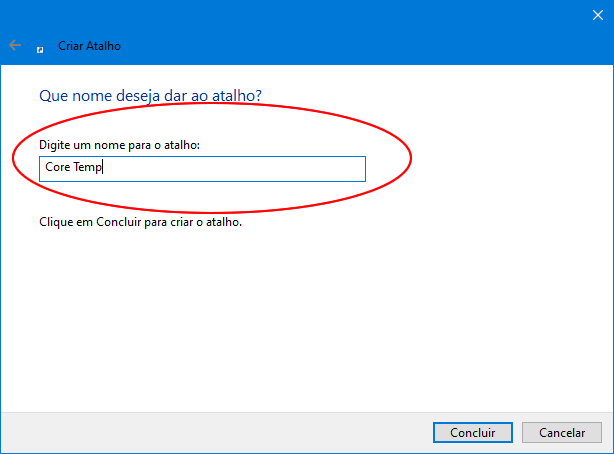Click label "Digite um nome para o atalho:"
The width and height of the screenshot is (614, 454).
point(119,146)
